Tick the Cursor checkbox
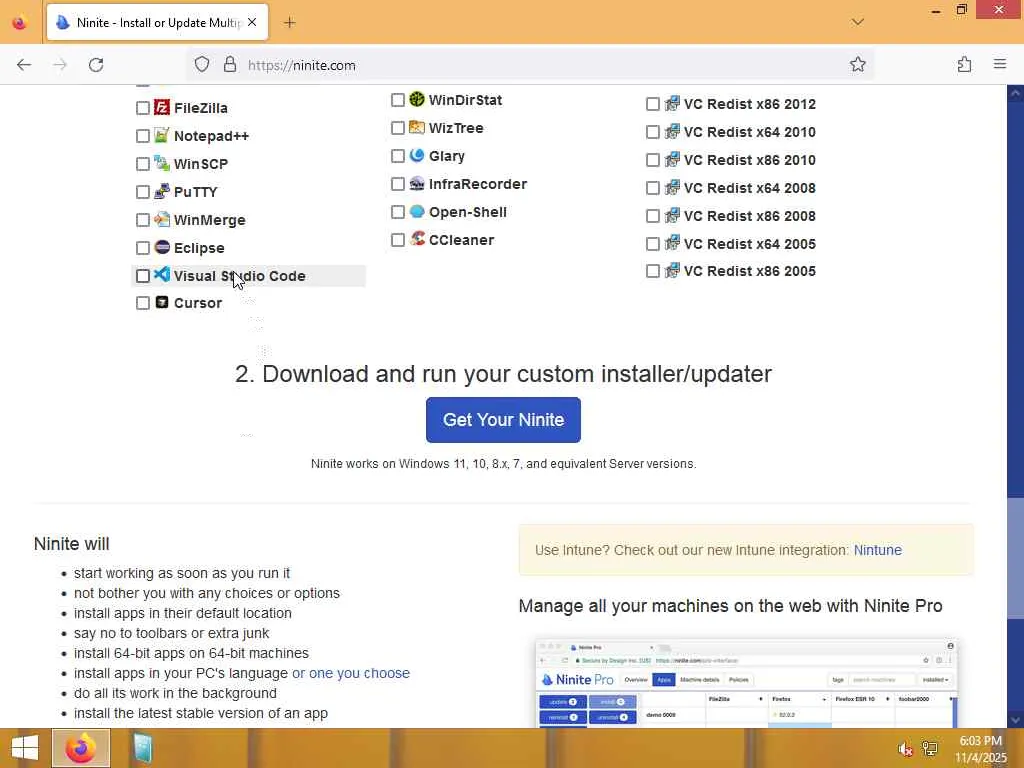This screenshot has width=1024, height=768. [143, 303]
